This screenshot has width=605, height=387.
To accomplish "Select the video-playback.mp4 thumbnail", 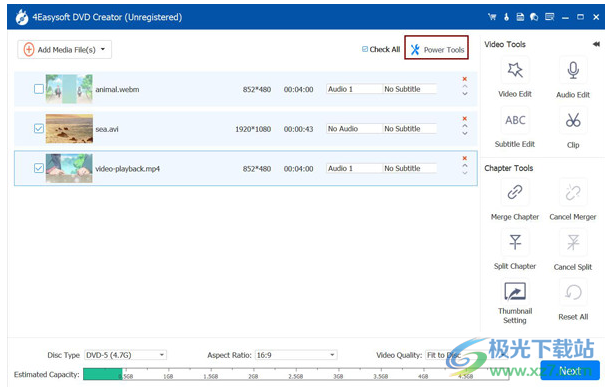I will (x=69, y=168).
